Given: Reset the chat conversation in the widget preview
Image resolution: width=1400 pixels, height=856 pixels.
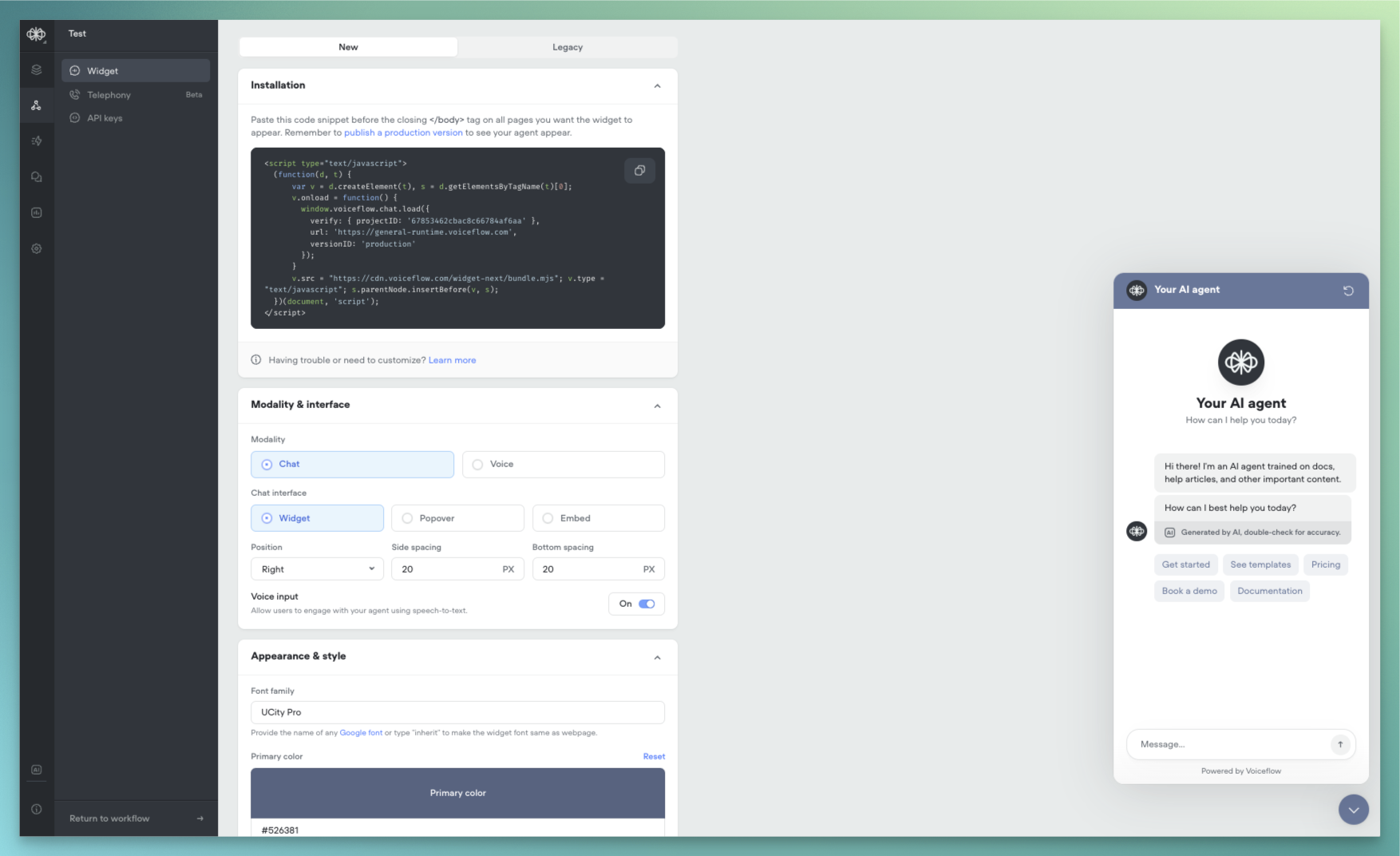Looking at the screenshot, I should point(1349,291).
